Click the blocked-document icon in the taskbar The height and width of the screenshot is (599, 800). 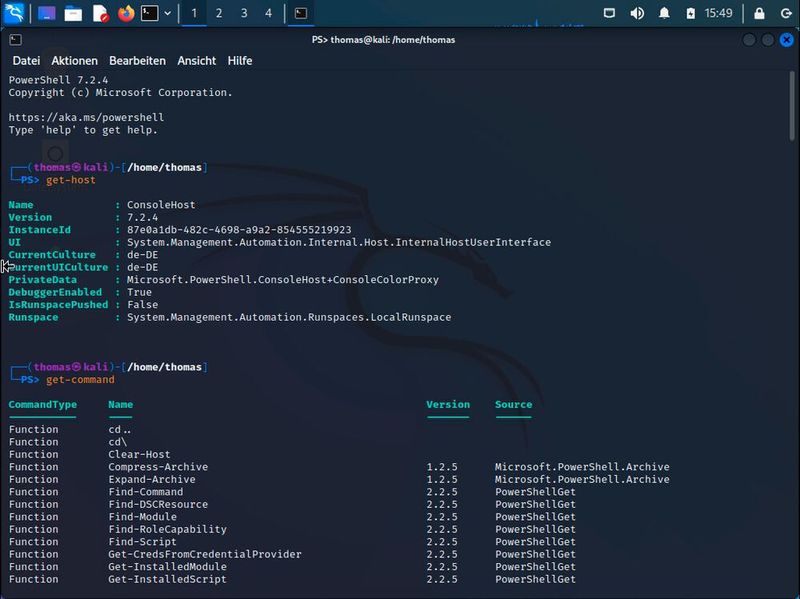[x=100, y=13]
